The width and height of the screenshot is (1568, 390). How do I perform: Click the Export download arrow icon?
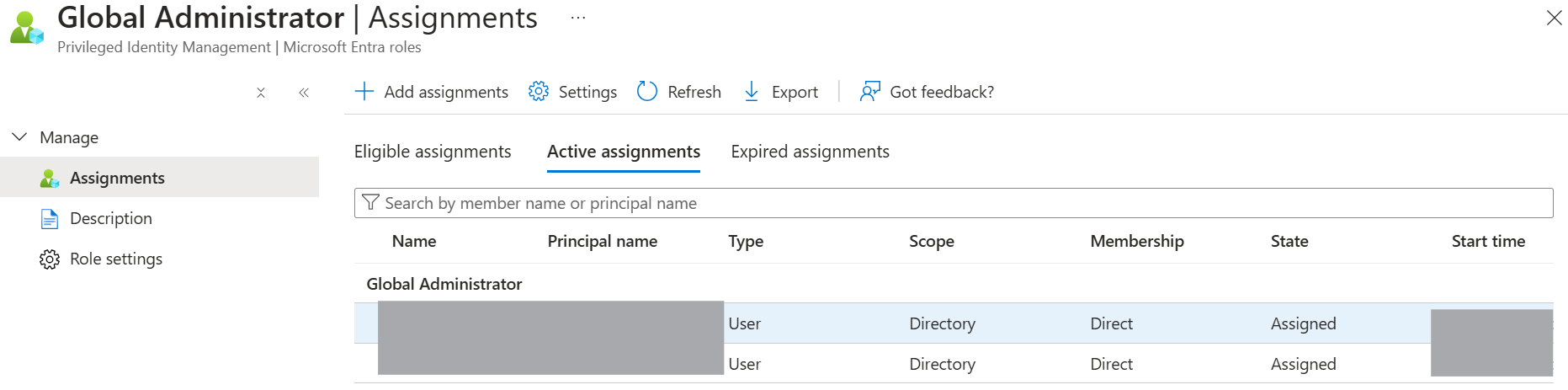[752, 91]
